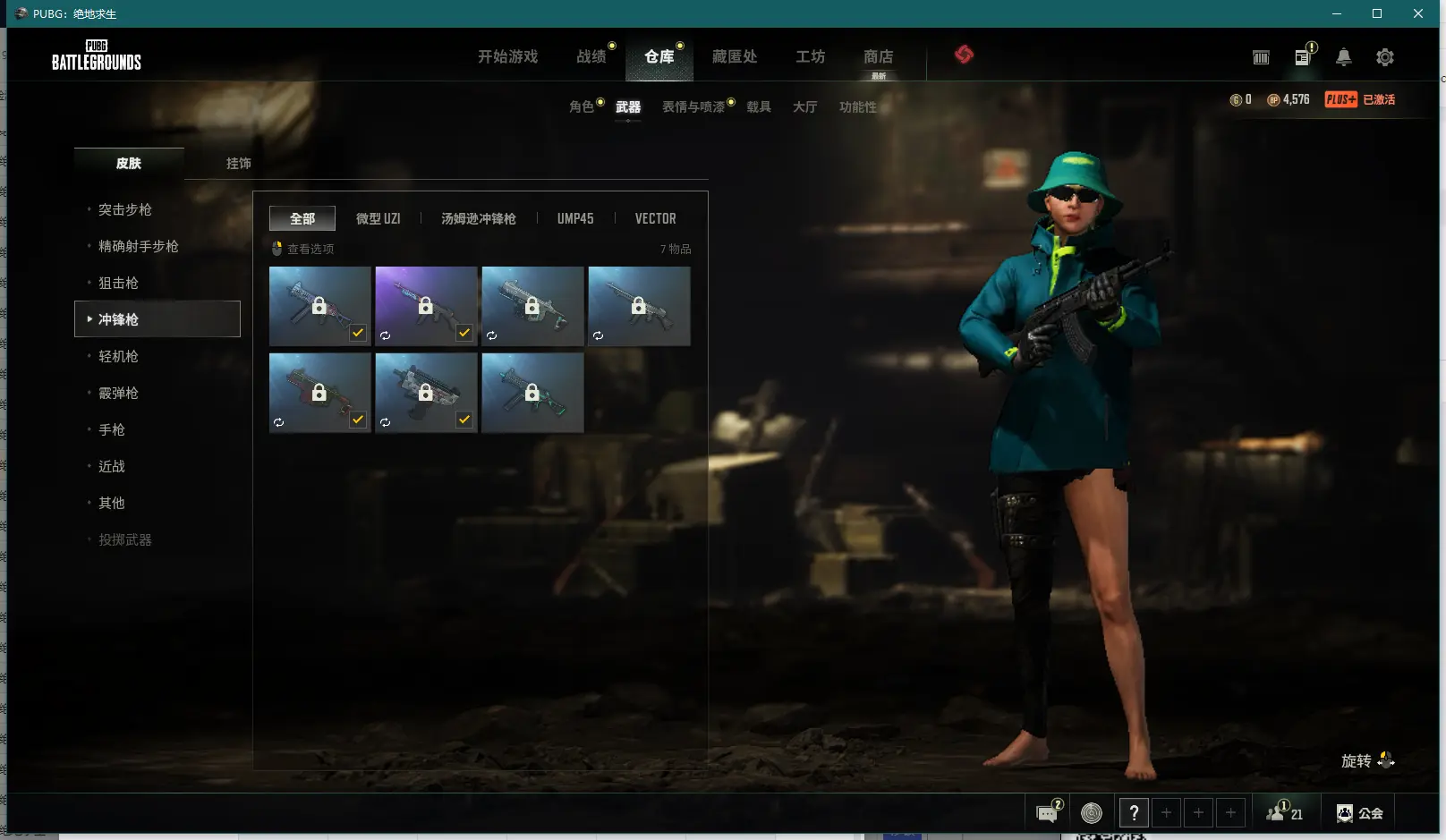Filter skins by 汤姆逊冲锋枪

[479, 218]
